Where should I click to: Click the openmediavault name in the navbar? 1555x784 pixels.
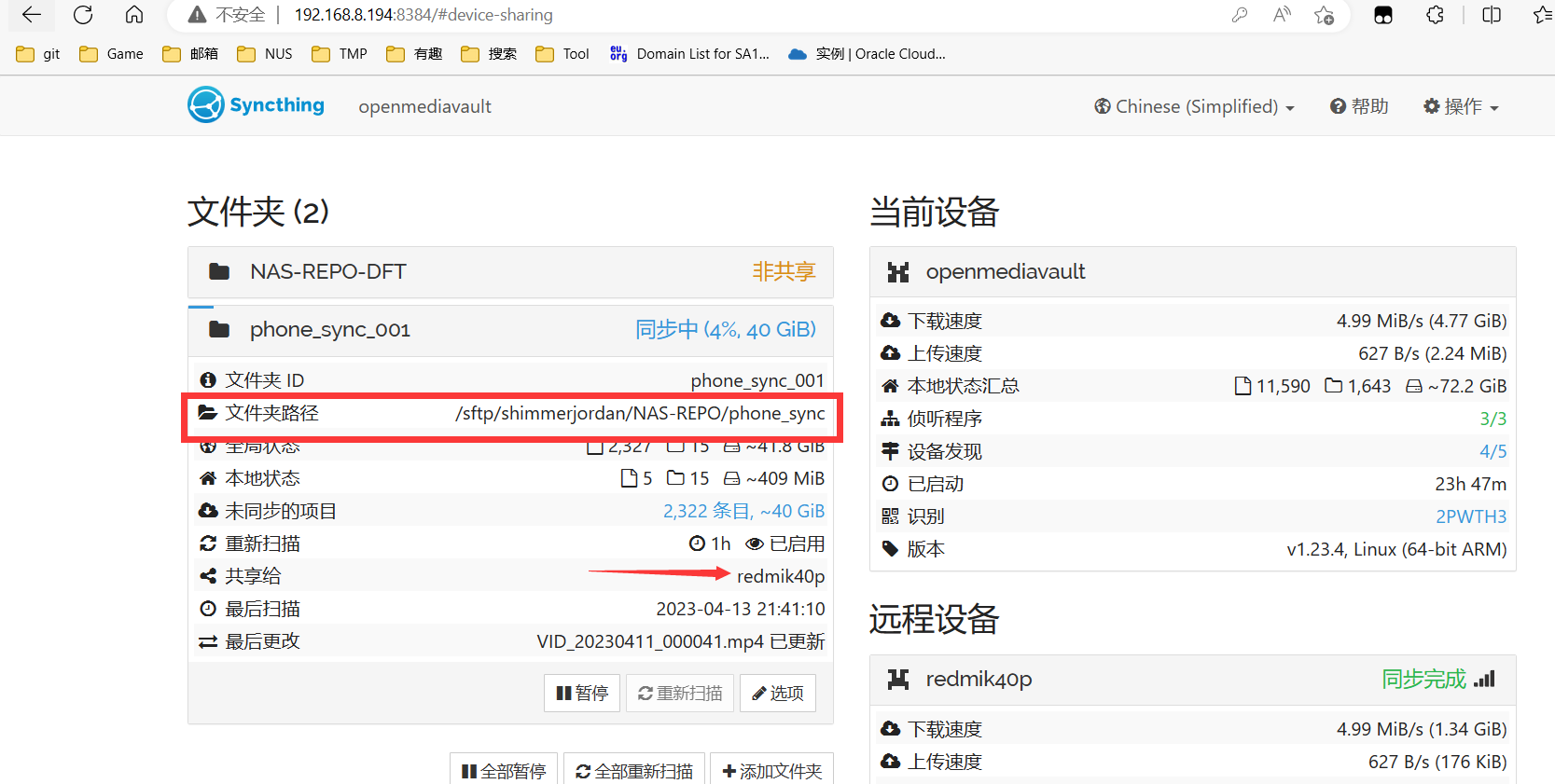(424, 106)
